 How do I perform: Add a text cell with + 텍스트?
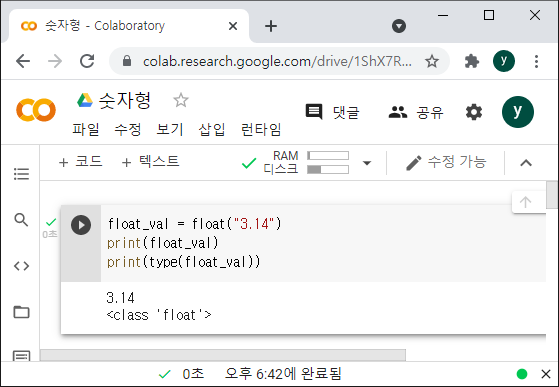pos(150,162)
